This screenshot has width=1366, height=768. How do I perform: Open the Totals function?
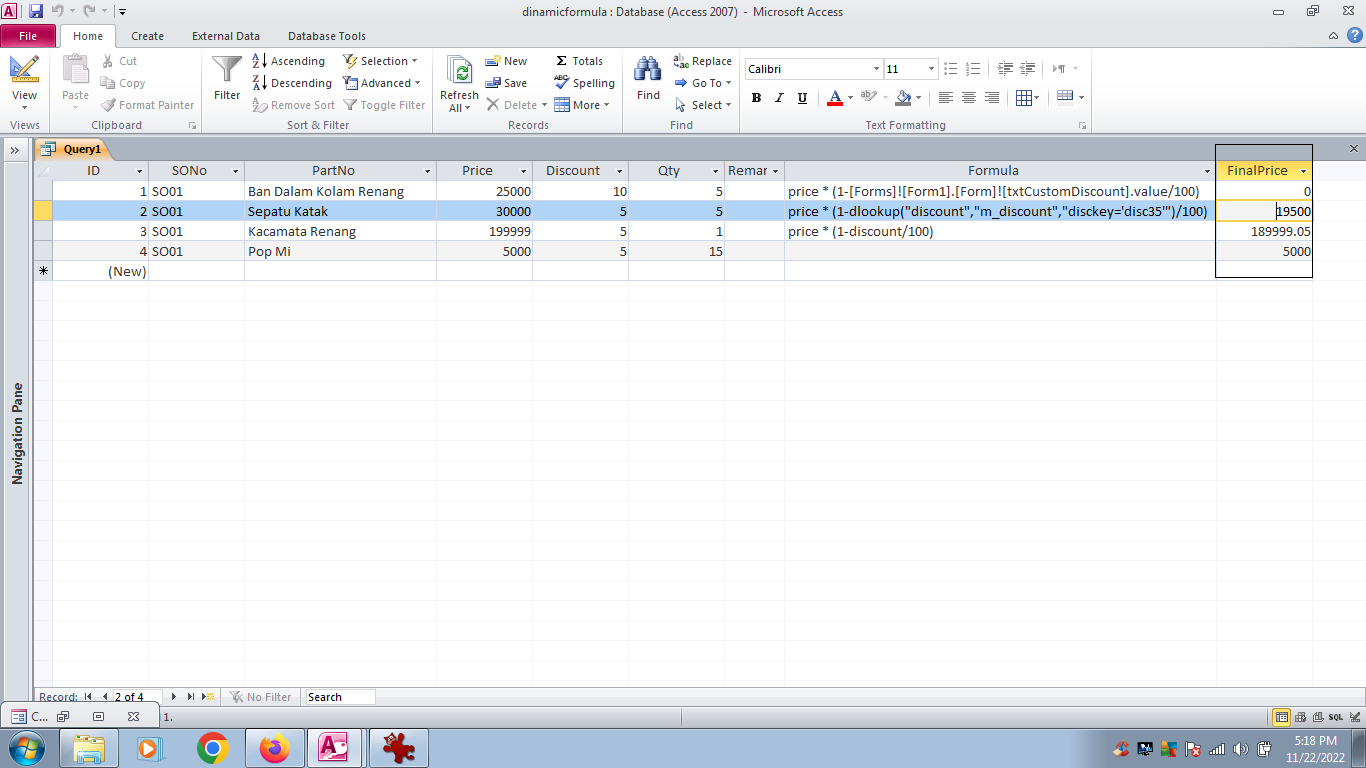579,61
